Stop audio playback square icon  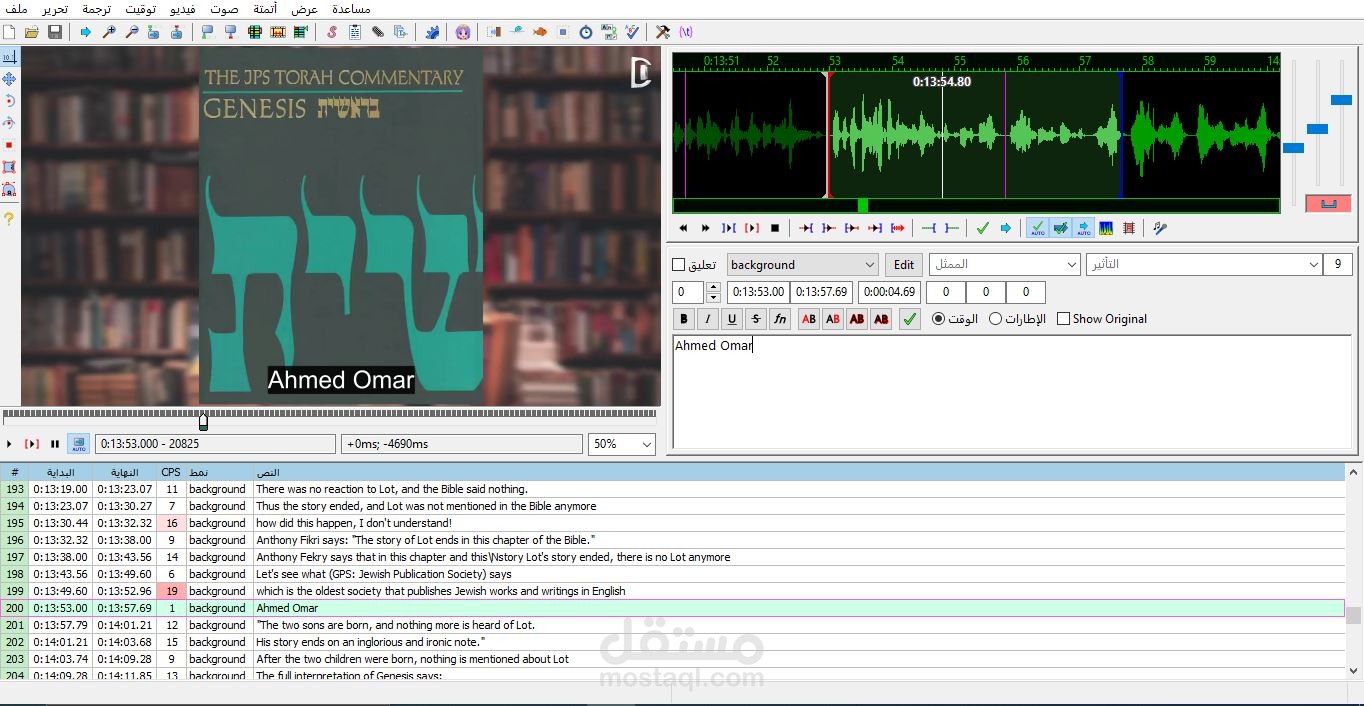click(x=775, y=228)
